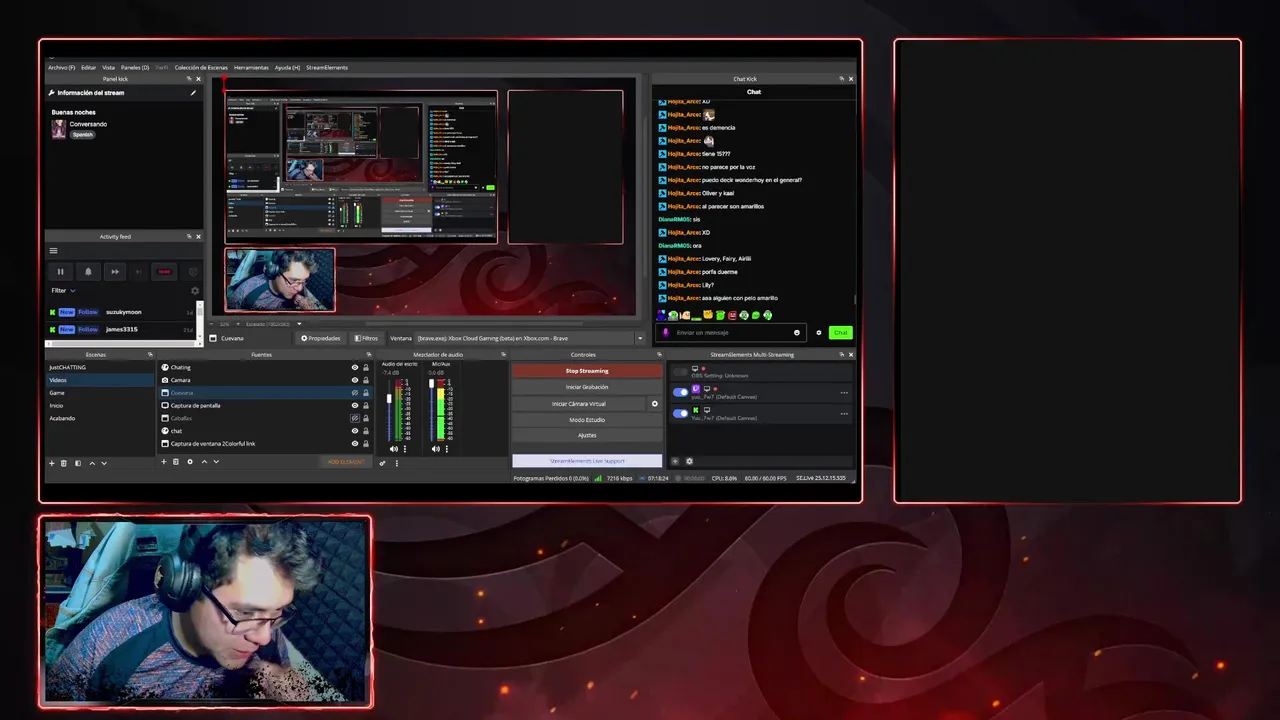Open the Audio del escritorio options menu dots

coord(403,449)
